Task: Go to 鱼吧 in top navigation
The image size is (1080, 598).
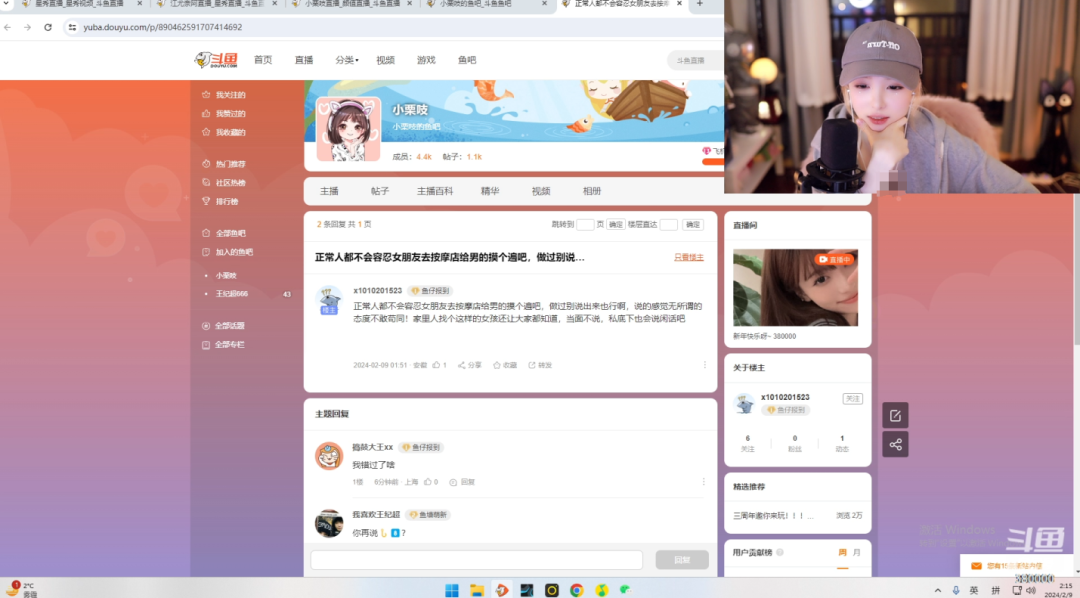Action: click(467, 60)
